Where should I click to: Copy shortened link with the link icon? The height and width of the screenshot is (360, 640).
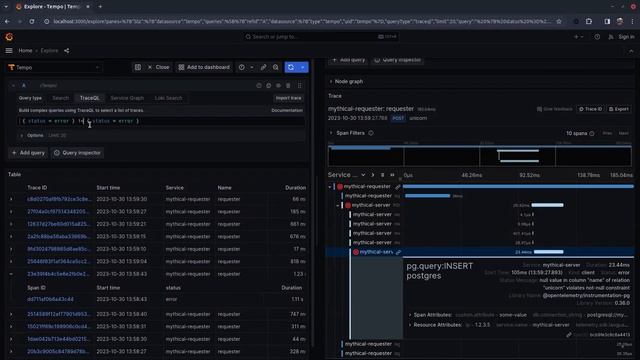pos(264,67)
